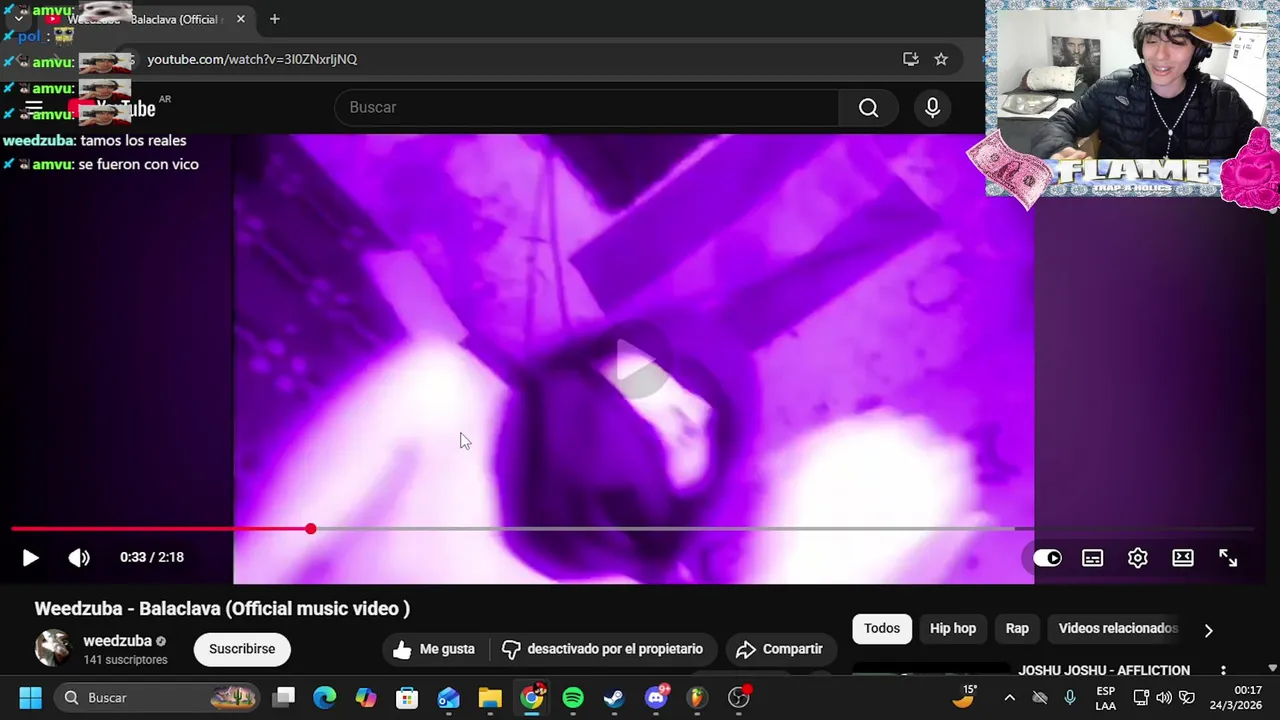Show hidden system tray icons

coord(1010,697)
